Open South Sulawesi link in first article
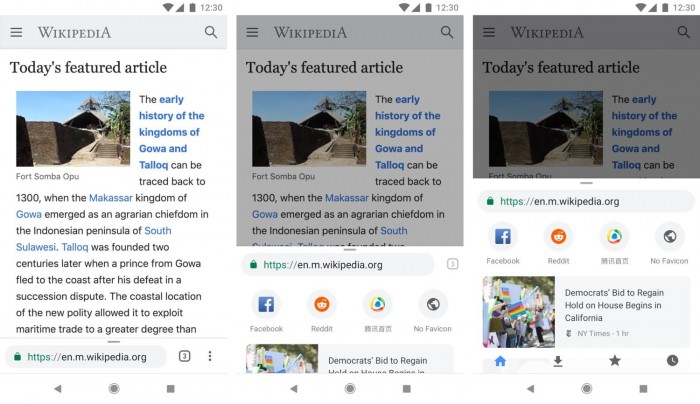The width and height of the screenshot is (700, 404). point(94,239)
